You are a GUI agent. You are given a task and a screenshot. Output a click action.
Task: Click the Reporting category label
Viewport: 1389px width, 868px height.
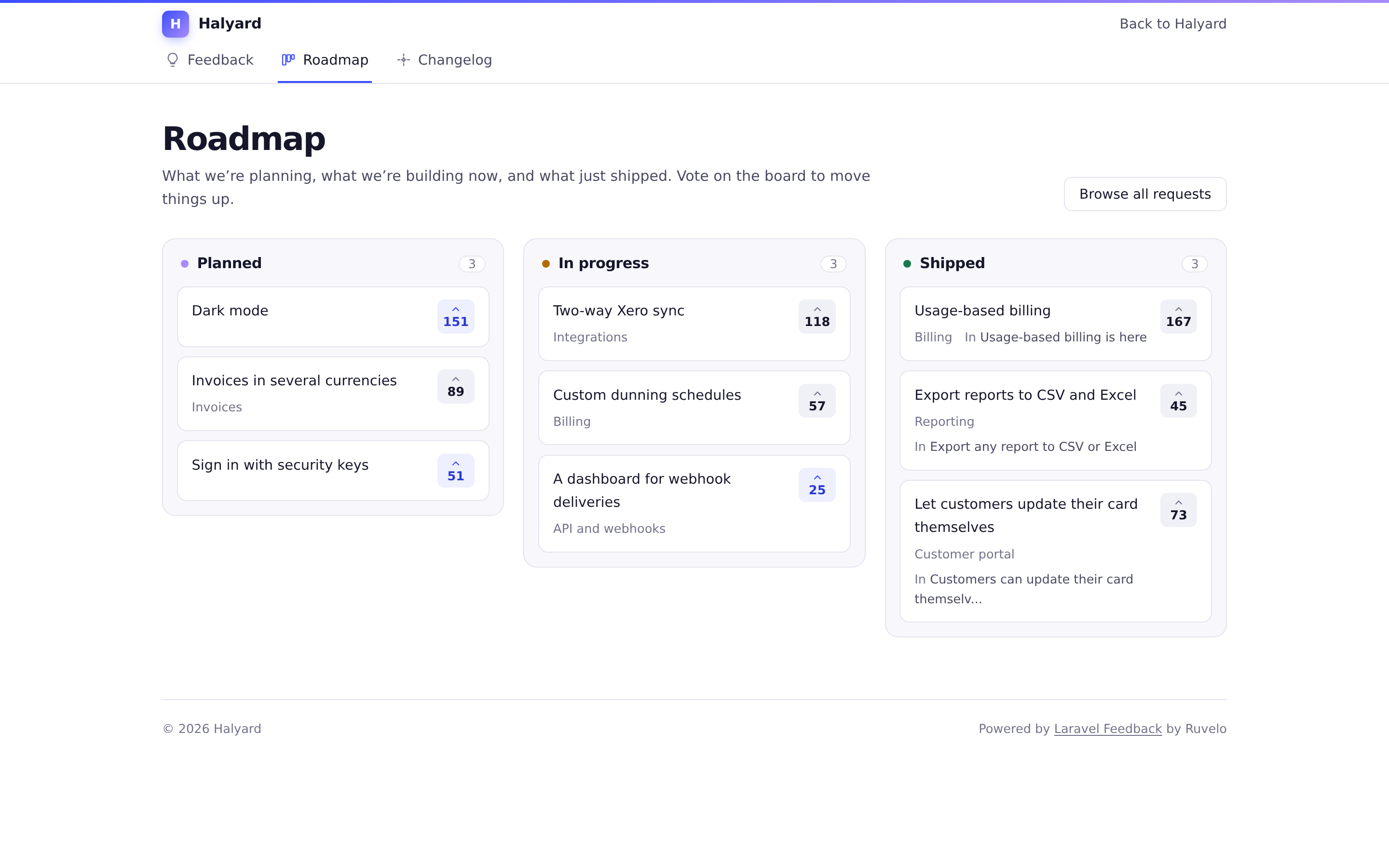(944, 421)
